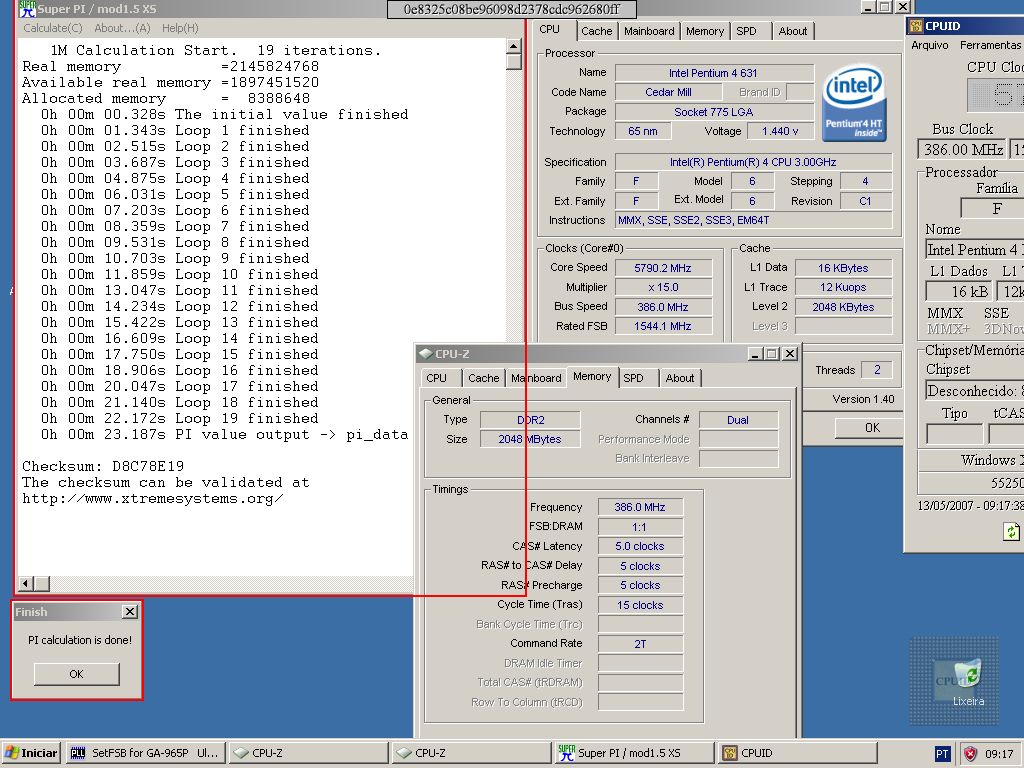This screenshot has width=1024, height=768.
Task: Select the About tab in front CPU-Z window
Action: (680, 377)
